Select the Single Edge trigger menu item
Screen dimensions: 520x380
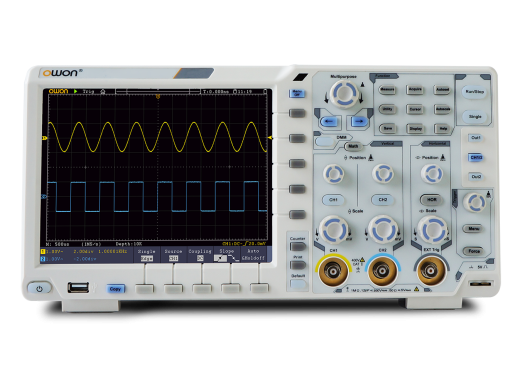[x=147, y=255]
